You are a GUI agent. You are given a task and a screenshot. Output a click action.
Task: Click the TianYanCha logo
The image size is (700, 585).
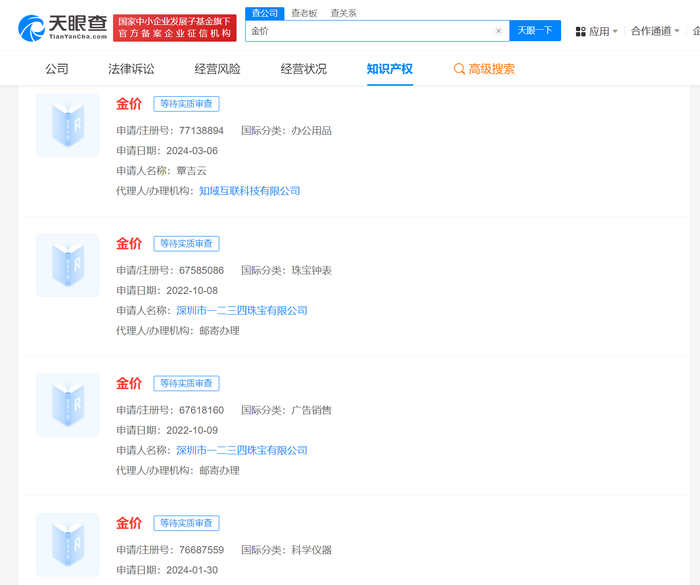62,28
